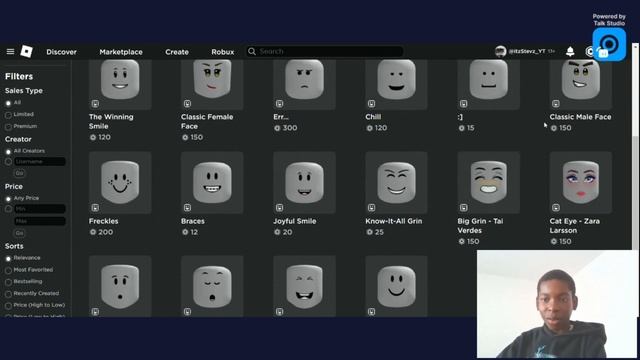The height and width of the screenshot is (360, 640).
Task: Sort by Recently Created radio
Action: pos(8,294)
